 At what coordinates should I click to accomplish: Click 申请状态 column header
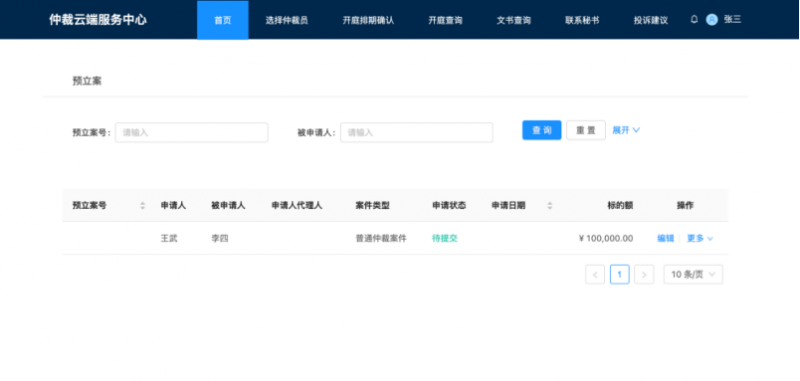[x=449, y=206]
